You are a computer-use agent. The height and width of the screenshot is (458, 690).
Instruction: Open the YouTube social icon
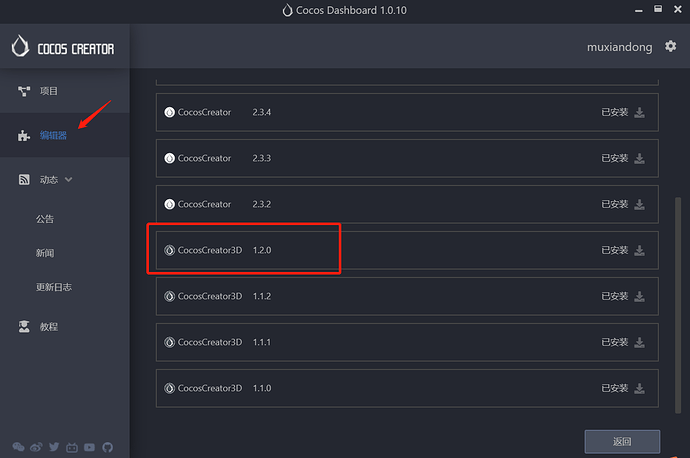point(90,447)
